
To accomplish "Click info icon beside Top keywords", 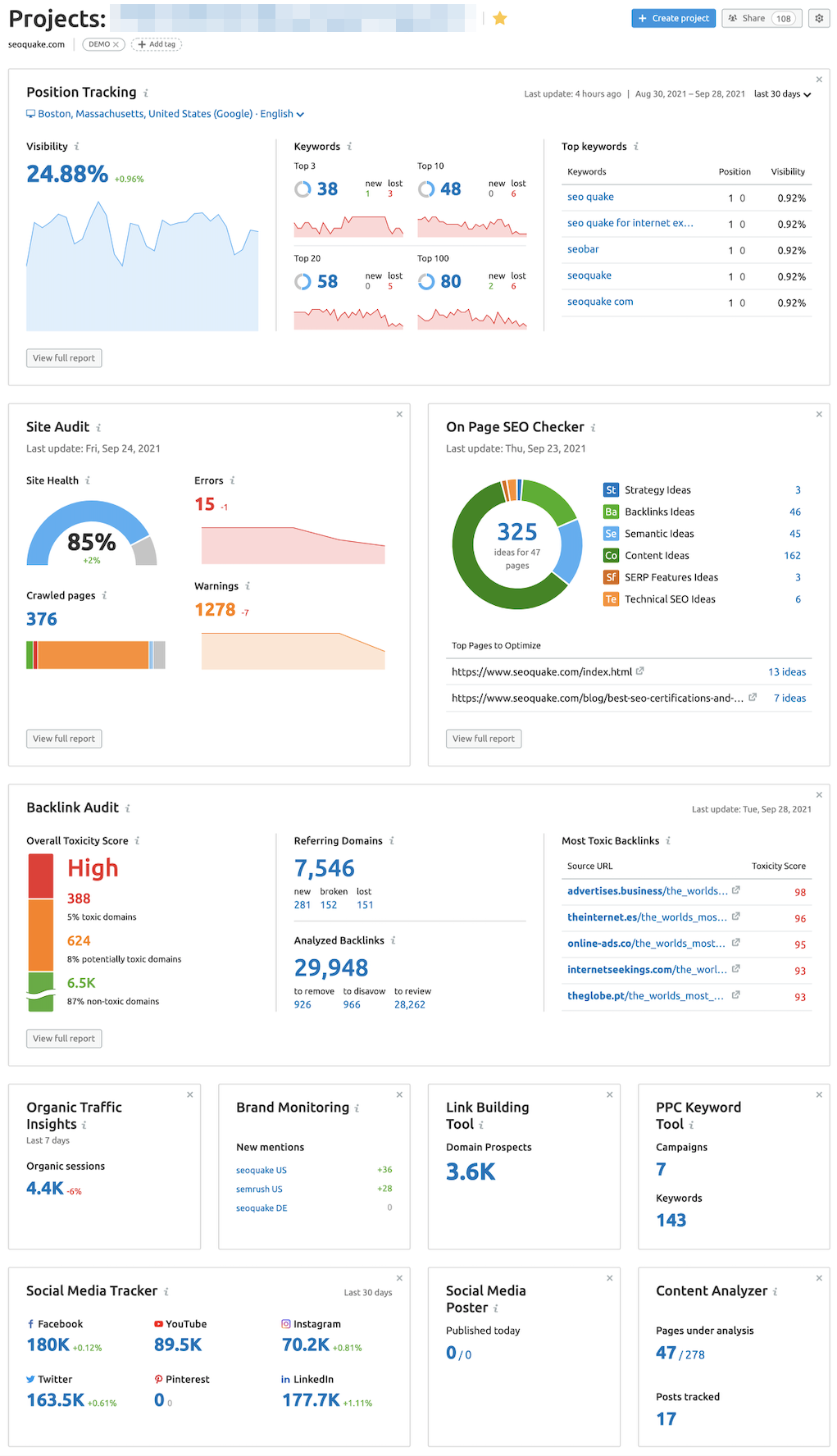I will pyautogui.click(x=636, y=147).
